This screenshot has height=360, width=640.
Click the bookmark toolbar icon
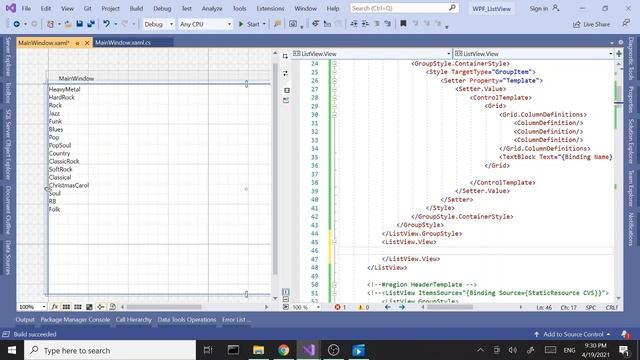403,24
